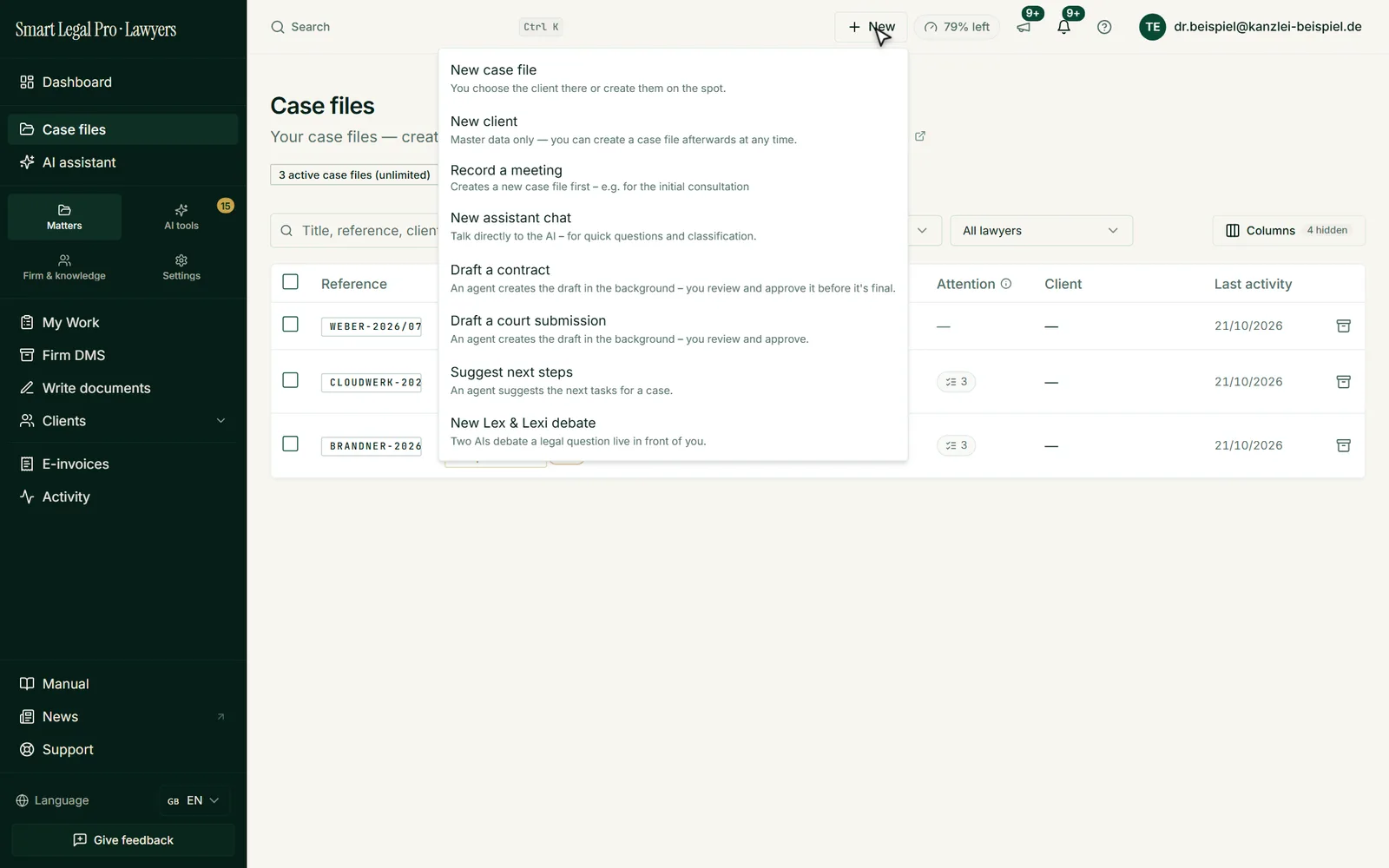Image resolution: width=1389 pixels, height=868 pixels.
Task: Archive the BRANDNER-2026 case row
Action: (1343, 445)
